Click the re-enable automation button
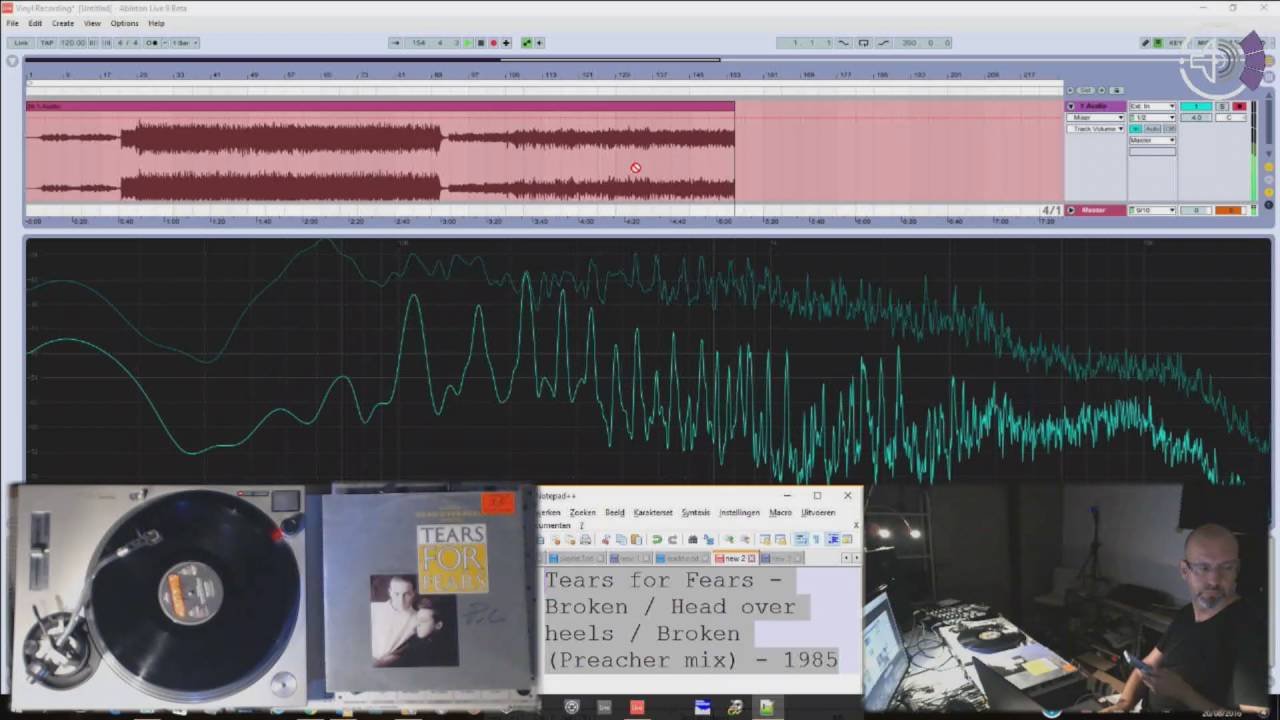This screenshot has height=720, width=1280. point(540,43)
